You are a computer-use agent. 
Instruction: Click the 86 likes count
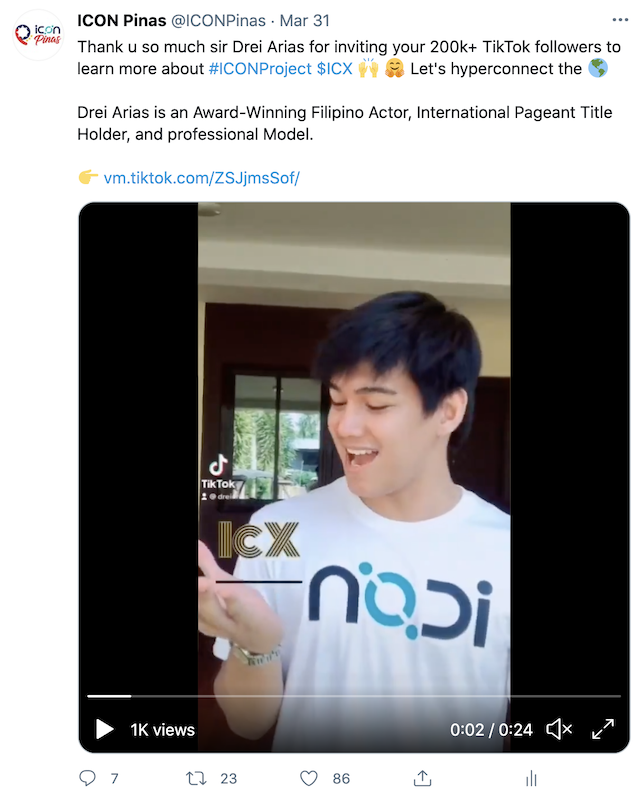click(341, 779)
